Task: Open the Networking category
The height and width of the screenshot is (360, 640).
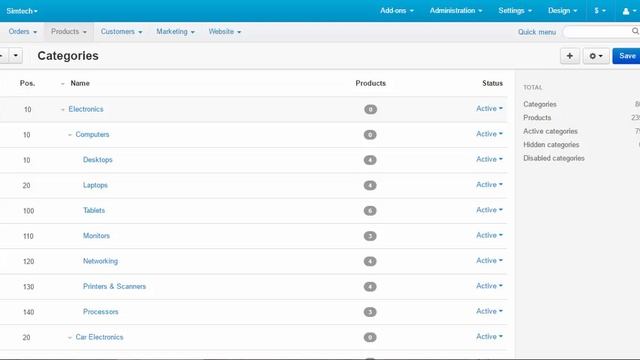Action: [x=100, y=261]
